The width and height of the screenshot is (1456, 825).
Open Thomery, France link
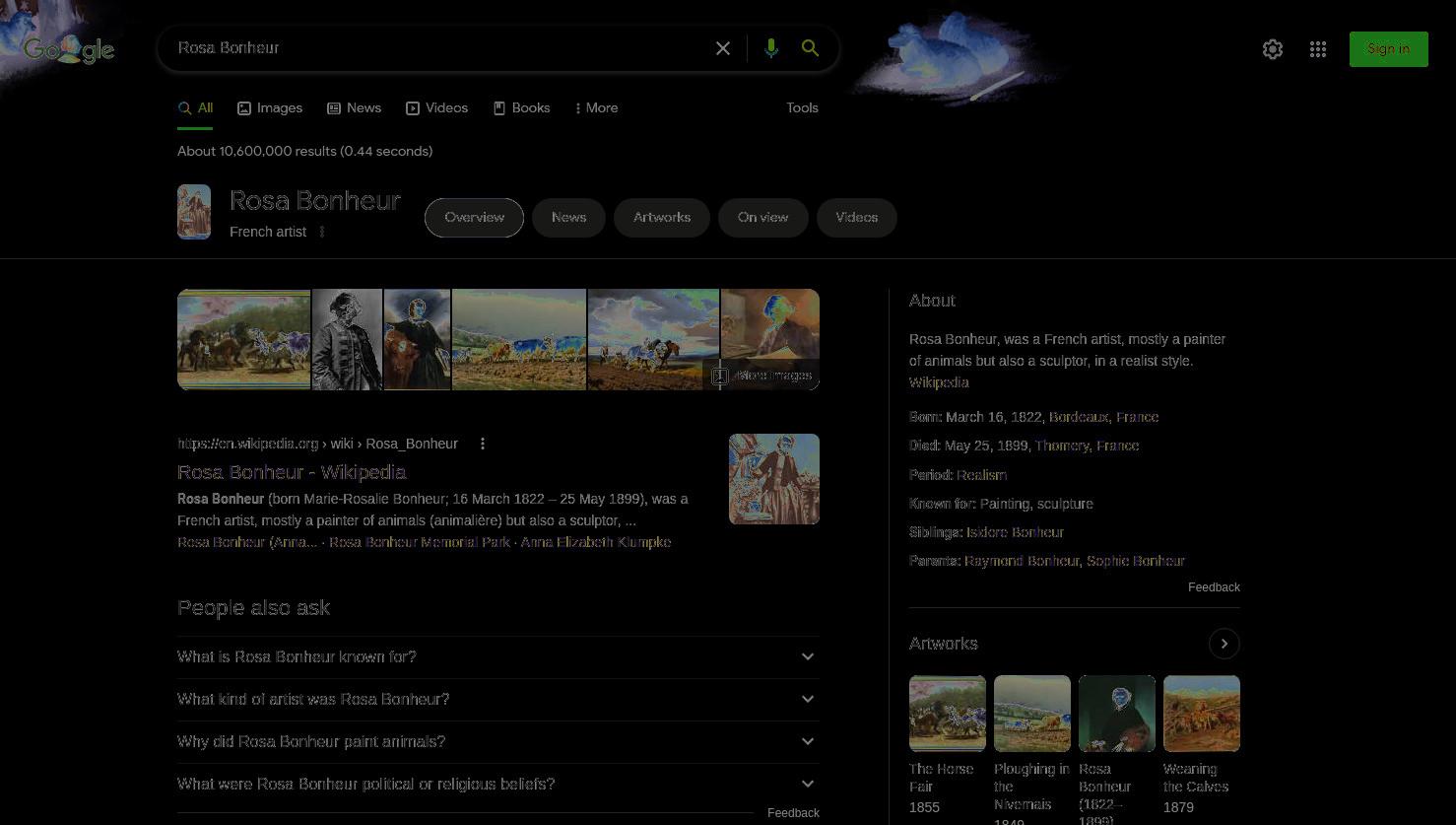(x=1087, y=446)
